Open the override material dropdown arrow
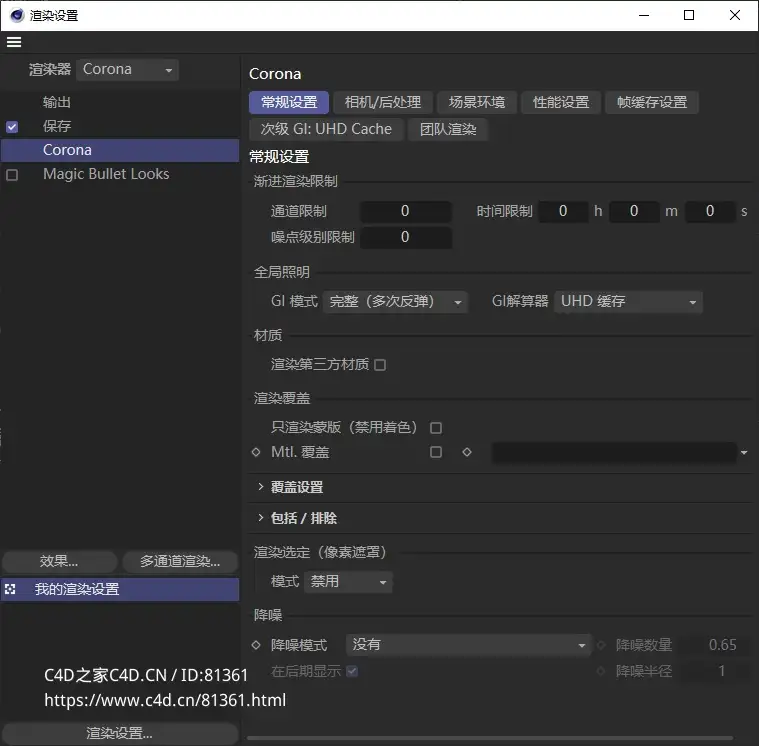This screenshot has height=746, width=759. point(744,453)
